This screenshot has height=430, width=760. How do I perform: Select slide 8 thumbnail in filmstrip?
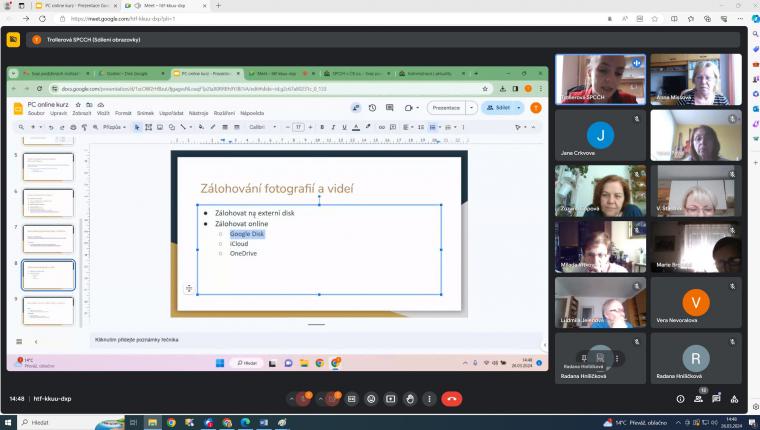point(48,275)
